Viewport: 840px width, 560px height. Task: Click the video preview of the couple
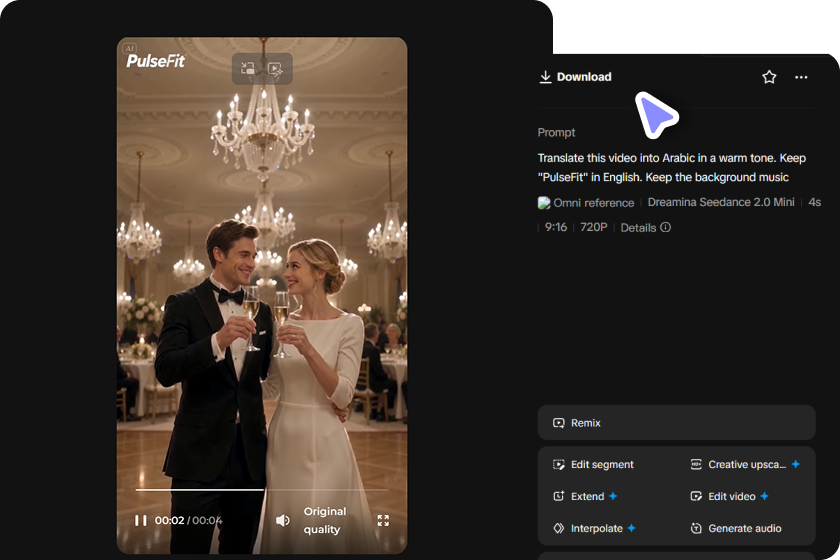[x=262, y=295]
